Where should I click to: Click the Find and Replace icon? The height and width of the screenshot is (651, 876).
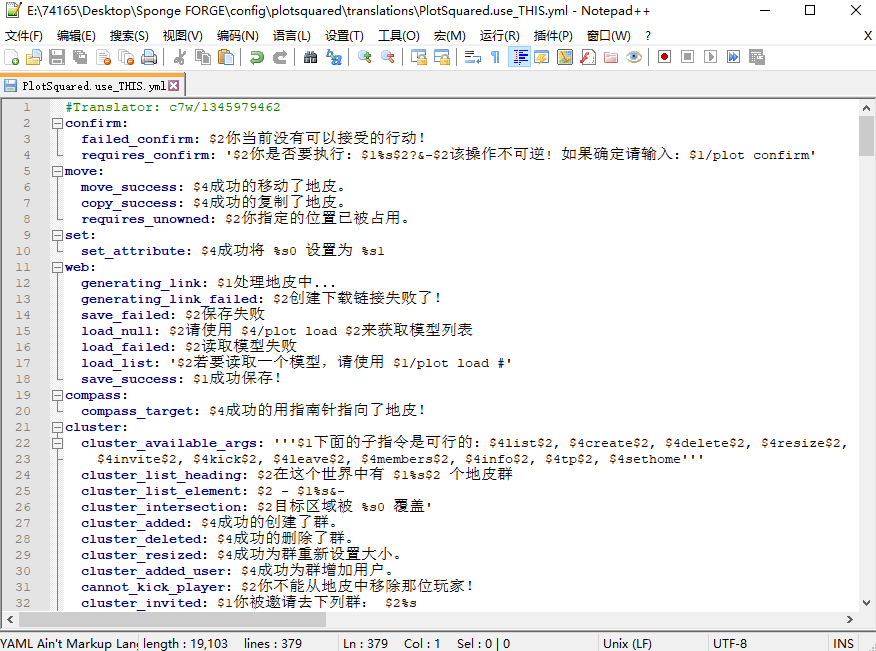tap(333, 57)
